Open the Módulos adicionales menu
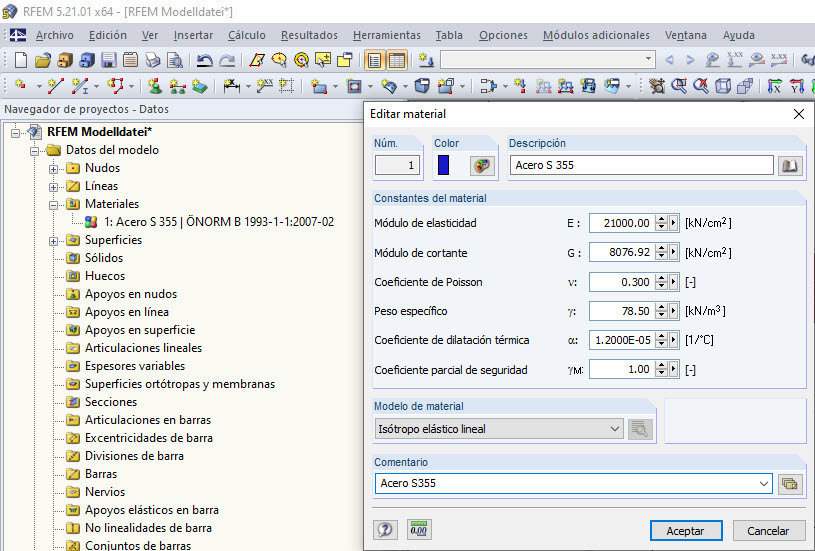Screen dimensions: 815x551 596,35
